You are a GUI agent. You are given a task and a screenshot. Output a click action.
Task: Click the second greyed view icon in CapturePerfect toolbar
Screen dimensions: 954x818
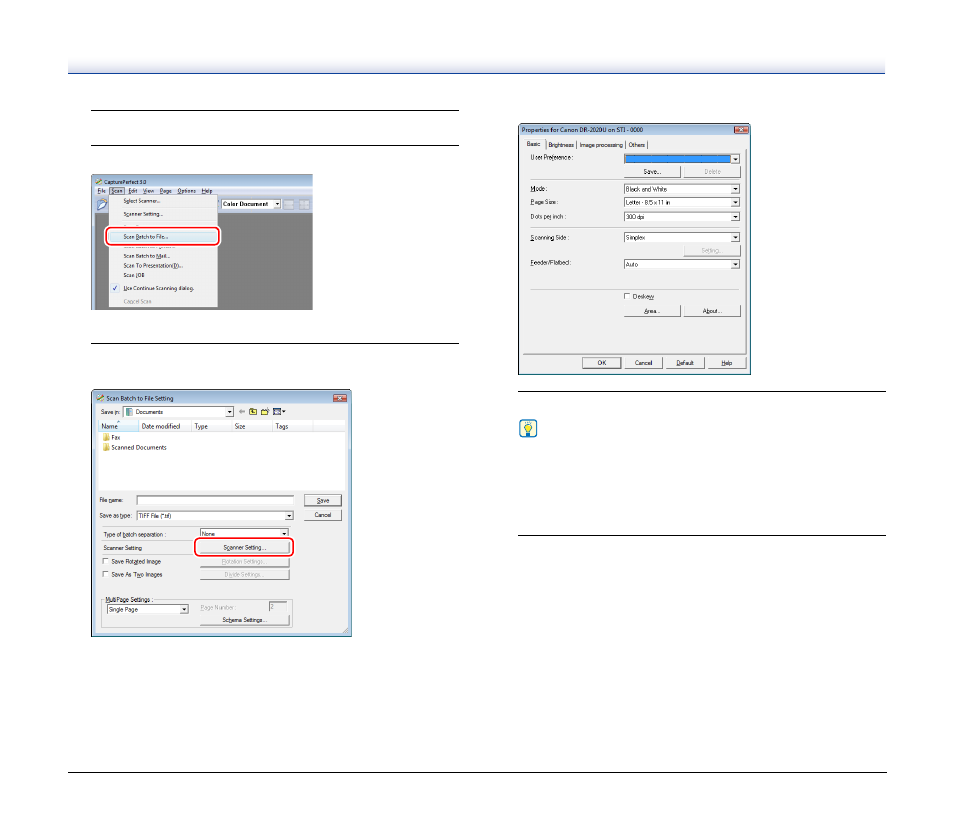304,204
